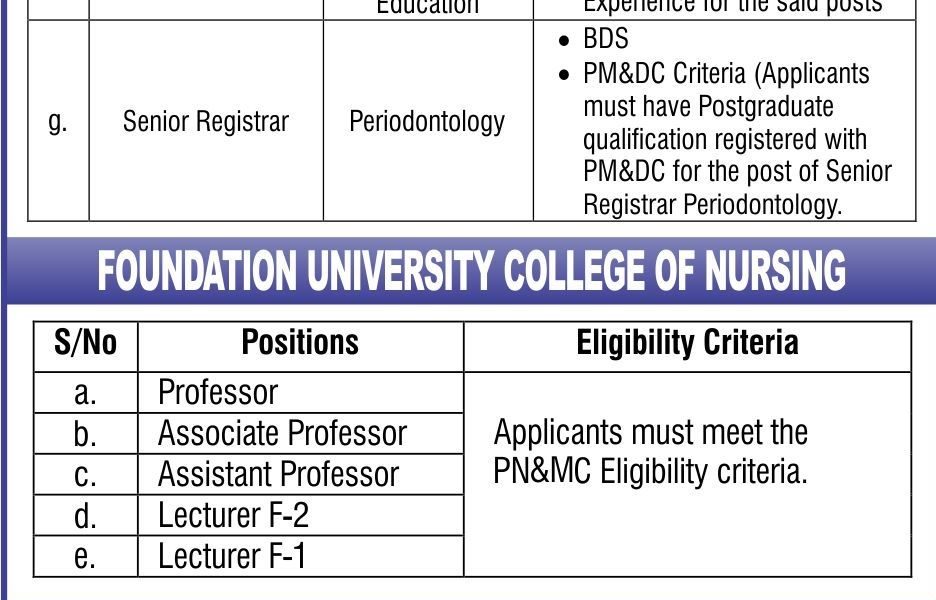Screen dimensions: 936x600
Task: Click the Eligibility Criteria column header
Action: (x=687, y=343)
